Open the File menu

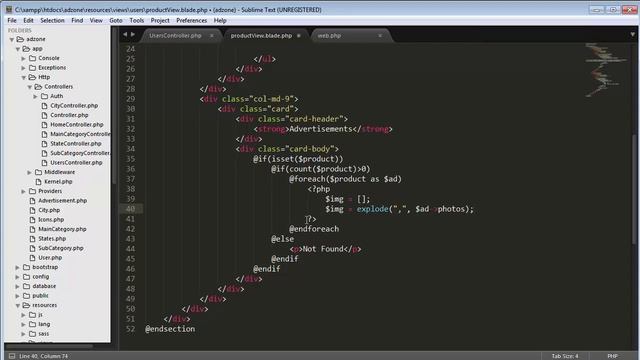click(x=12, y=20)
